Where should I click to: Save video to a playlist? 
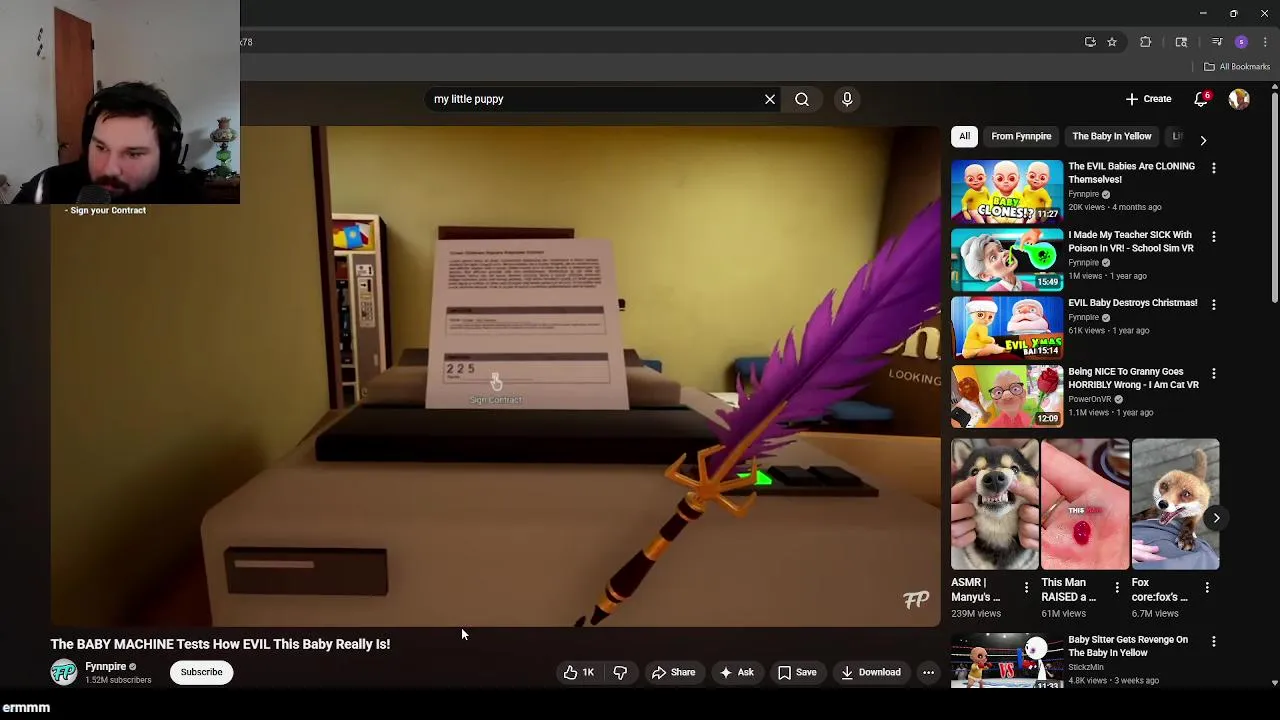tap(797, 672)
